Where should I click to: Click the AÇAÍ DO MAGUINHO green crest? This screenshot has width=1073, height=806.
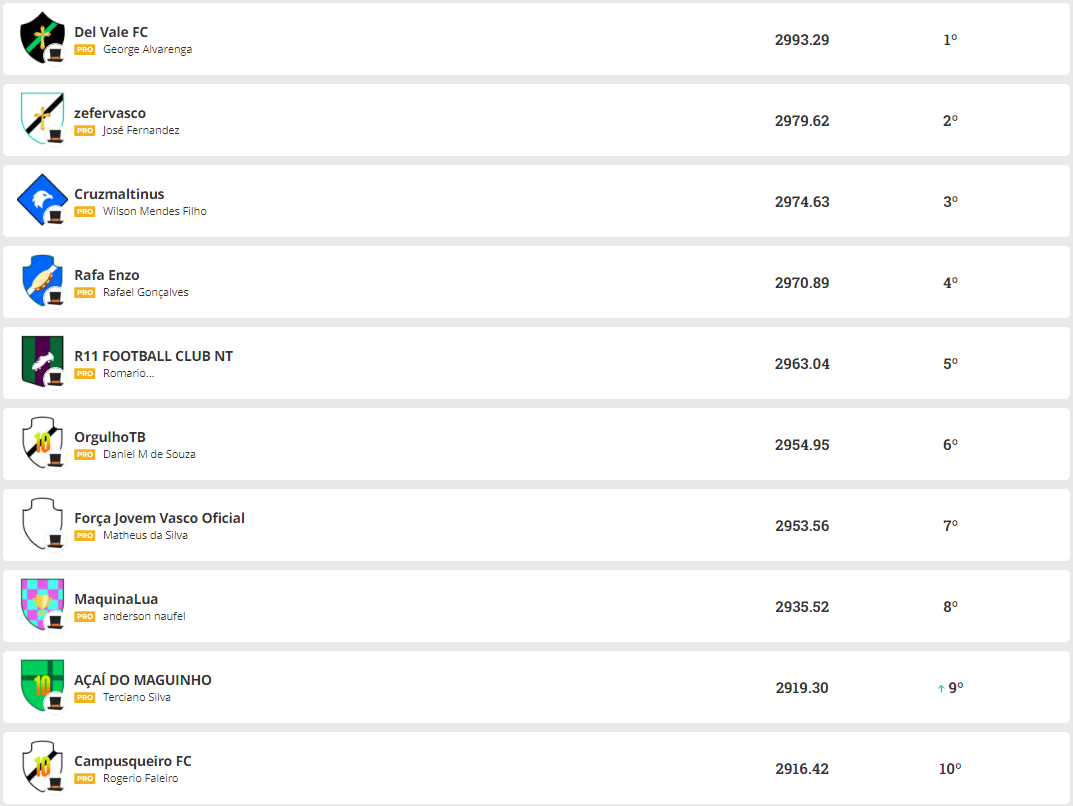point(42,686)
